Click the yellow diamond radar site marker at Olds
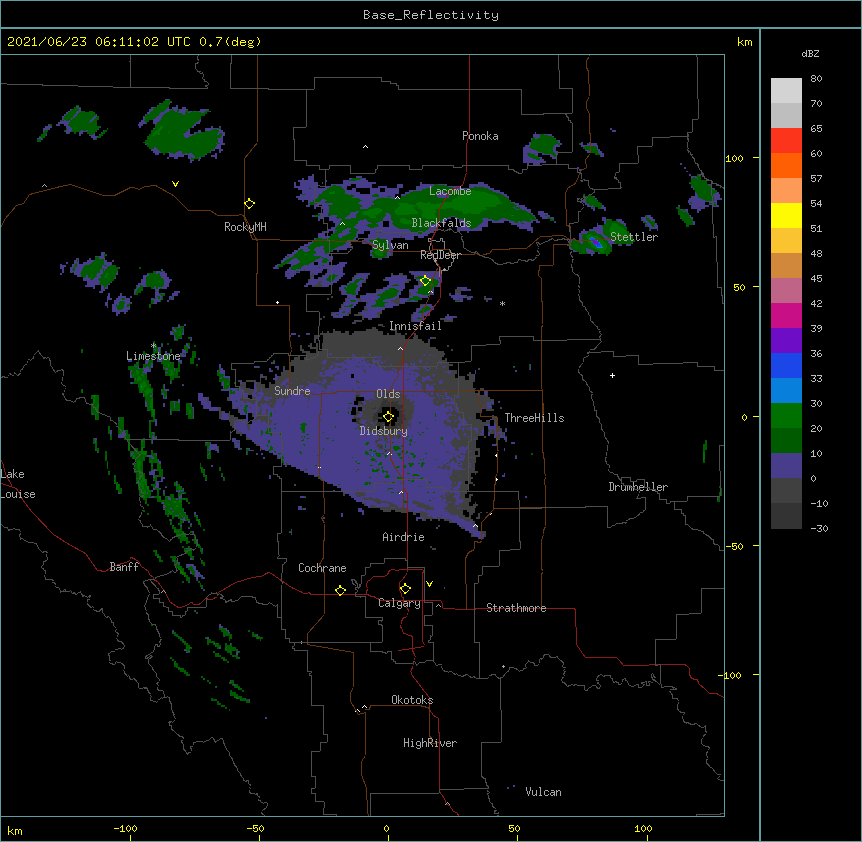Screen dimensions: 862x842 pos(388,417)
